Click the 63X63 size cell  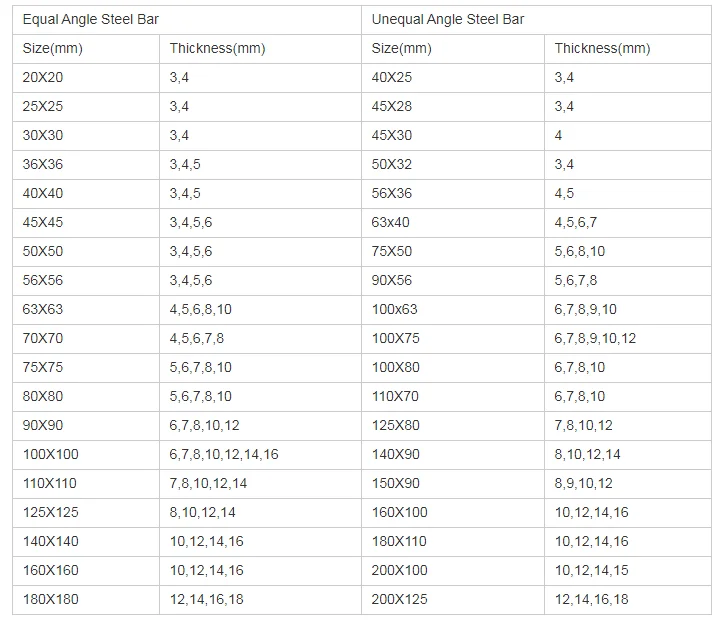pos(42,309)
